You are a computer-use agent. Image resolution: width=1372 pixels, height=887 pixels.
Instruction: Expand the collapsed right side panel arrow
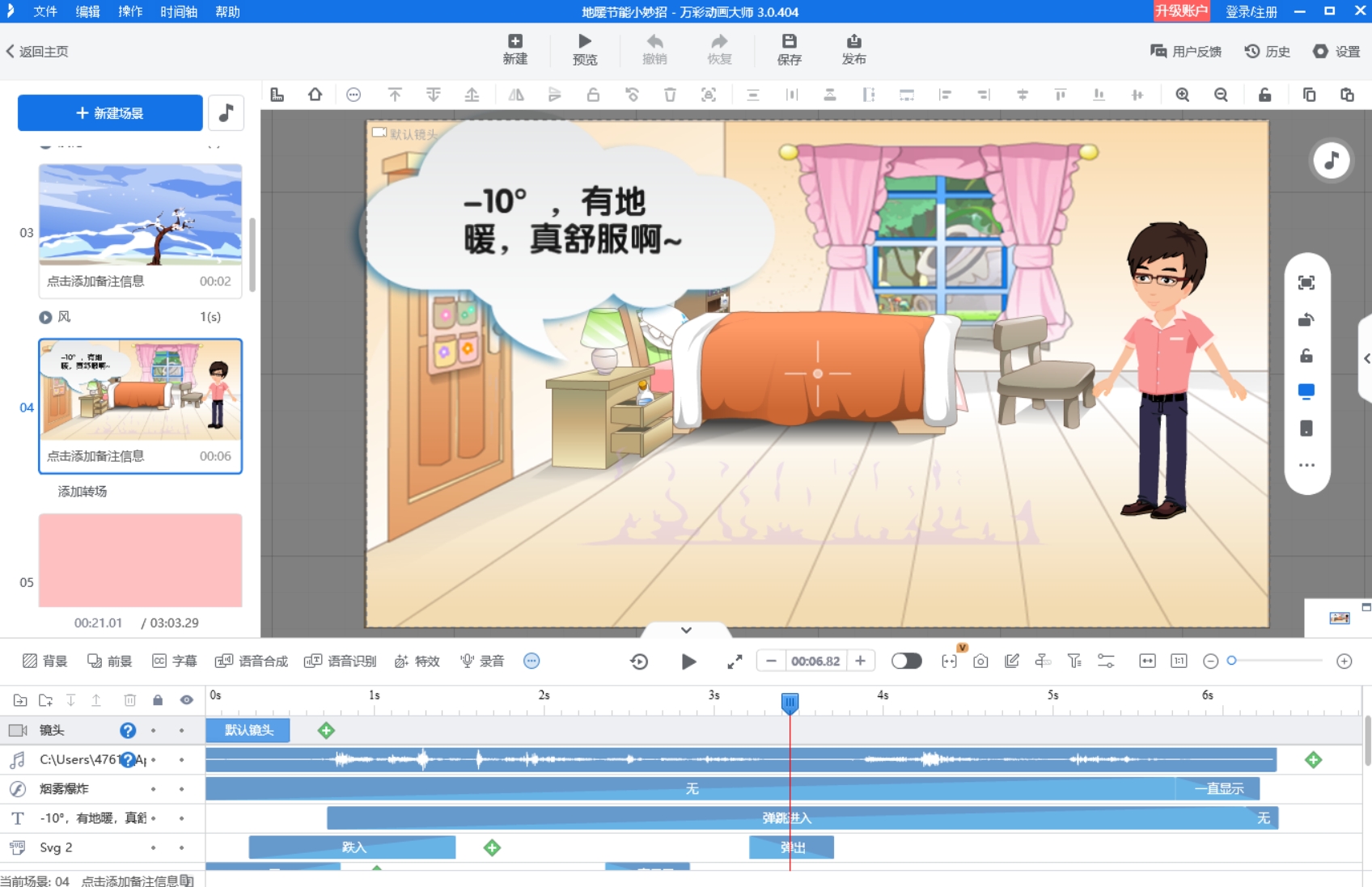(x=1366, y=358)
